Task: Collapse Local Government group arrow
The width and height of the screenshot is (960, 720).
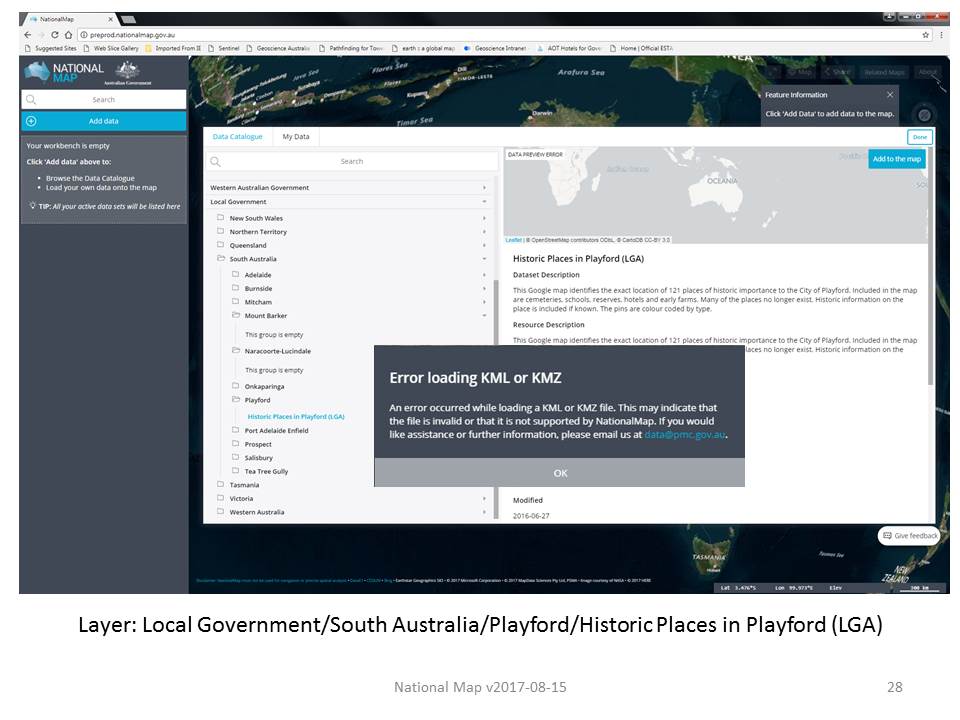Action: point(484,201)
